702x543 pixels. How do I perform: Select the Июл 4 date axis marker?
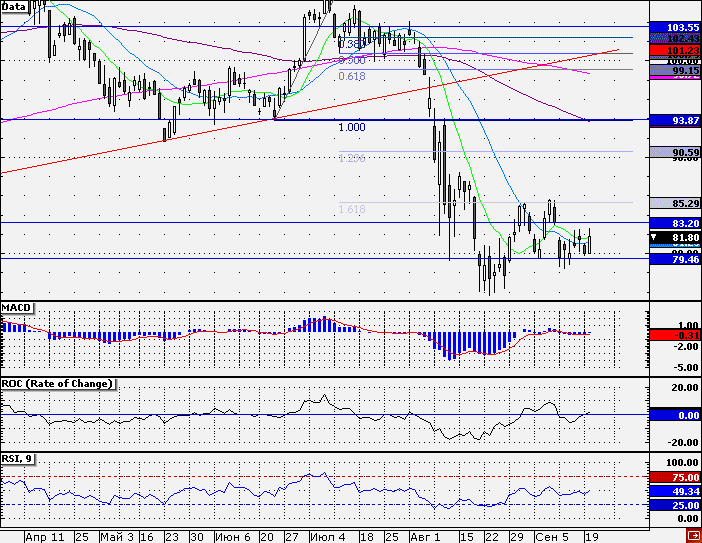pyautogui.click(x=326, y=537)
